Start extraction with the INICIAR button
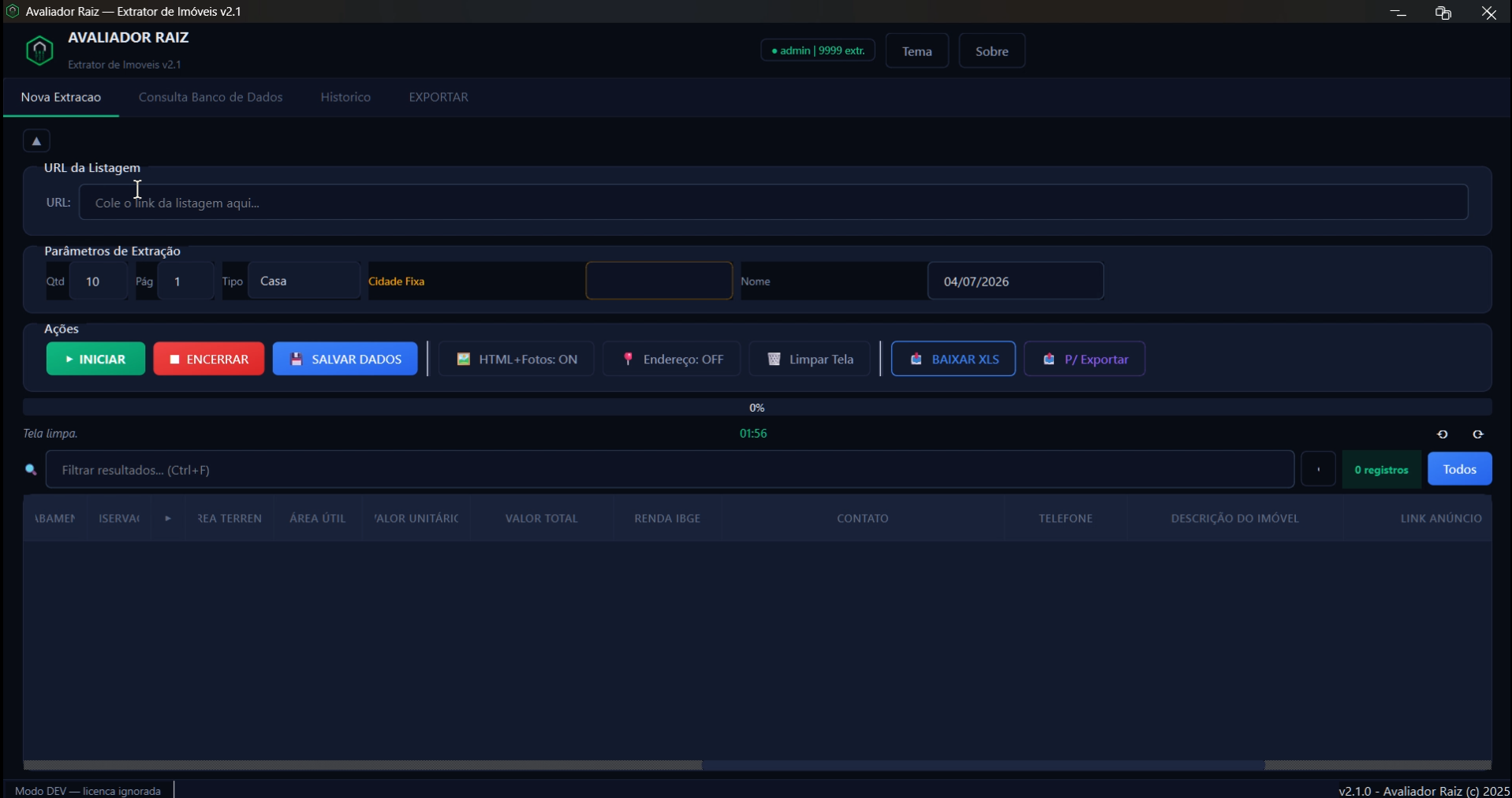 pos(95,359)
